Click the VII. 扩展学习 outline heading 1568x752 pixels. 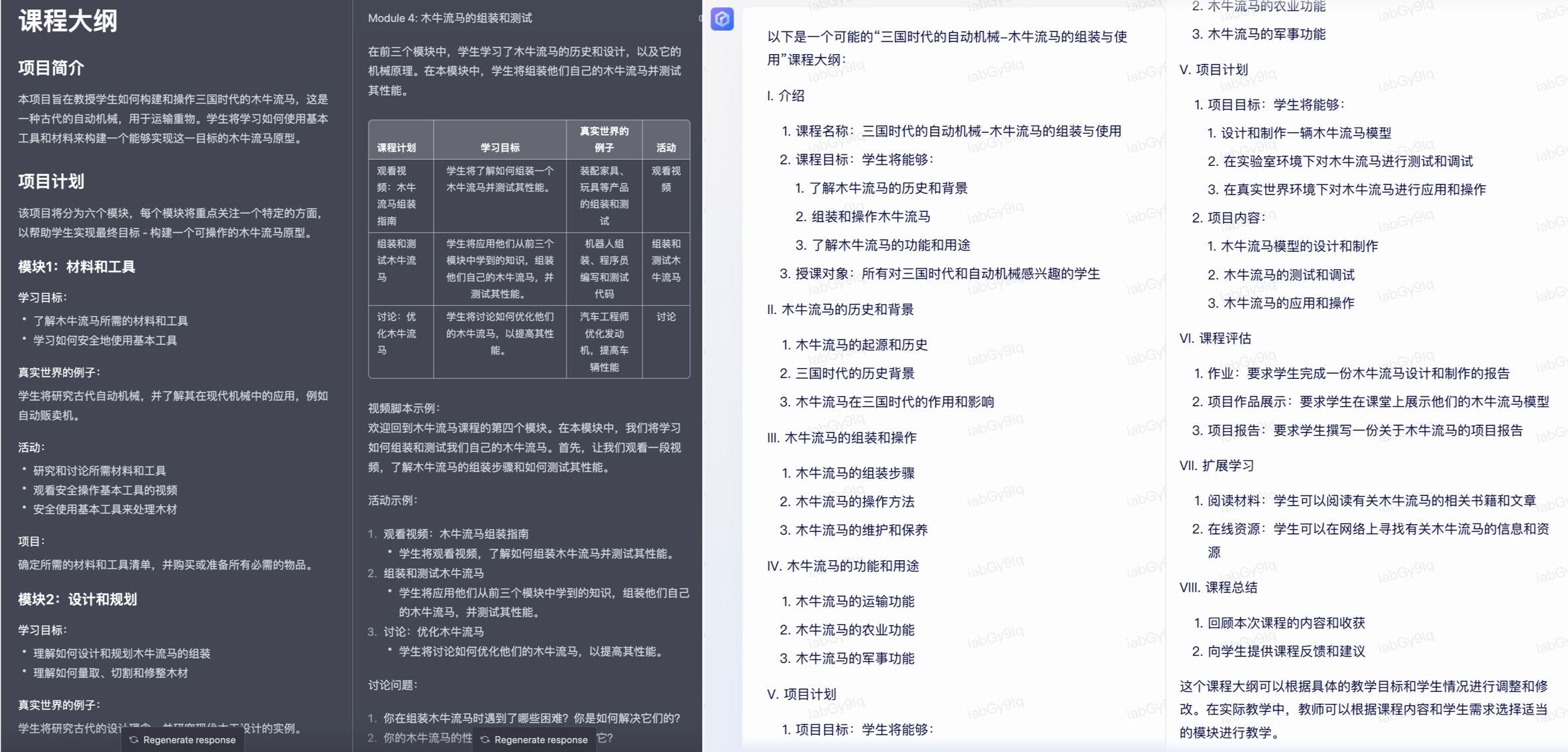tap(1216, 465)
